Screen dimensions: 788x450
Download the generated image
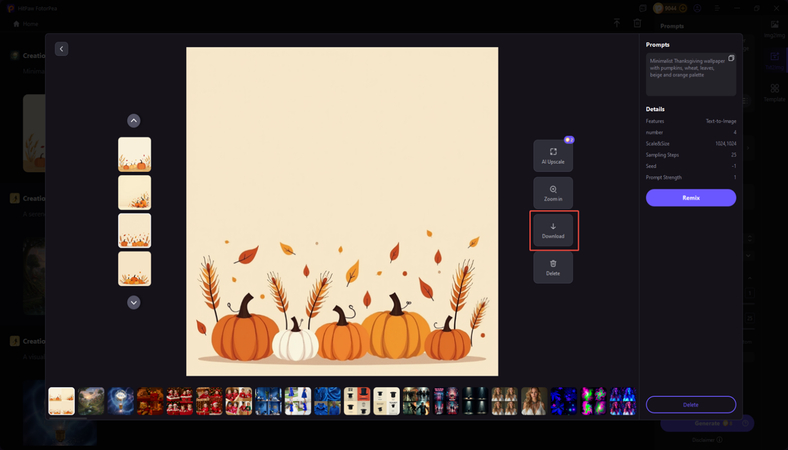coord(552,231)
